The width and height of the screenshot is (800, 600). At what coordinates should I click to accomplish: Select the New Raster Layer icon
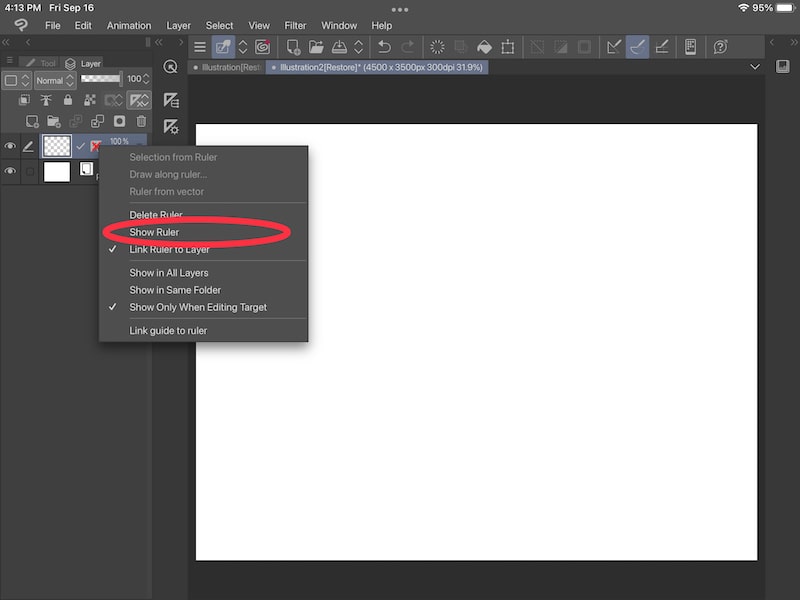[x=34, y=120]
